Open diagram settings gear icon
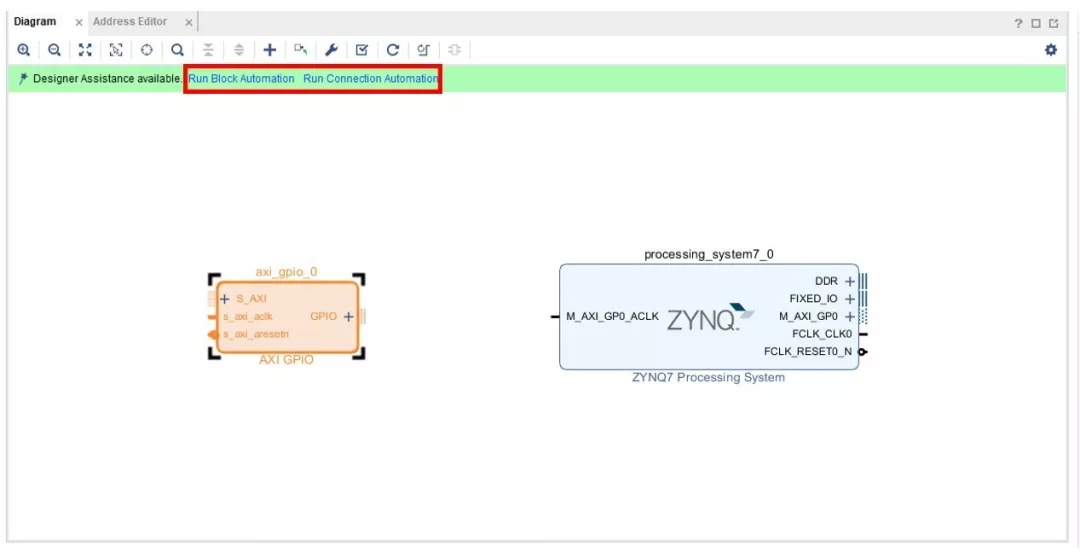 [1050, 50]
